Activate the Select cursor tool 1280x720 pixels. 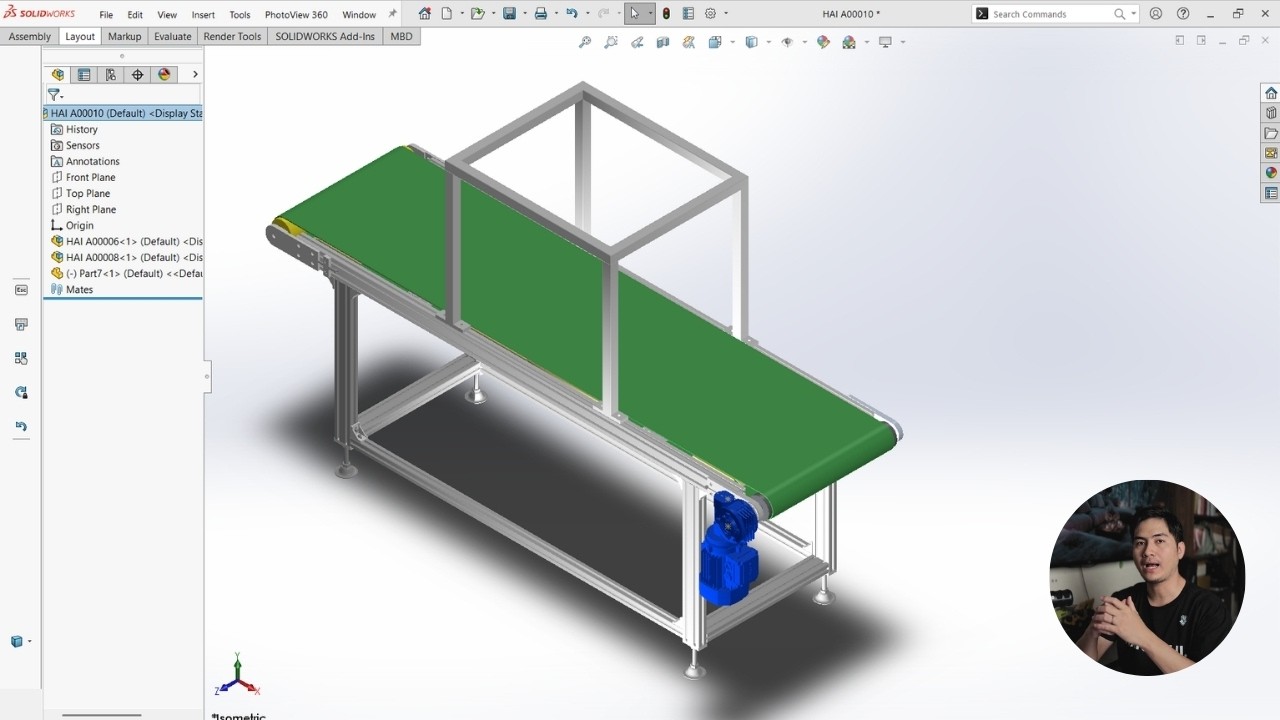634,14
